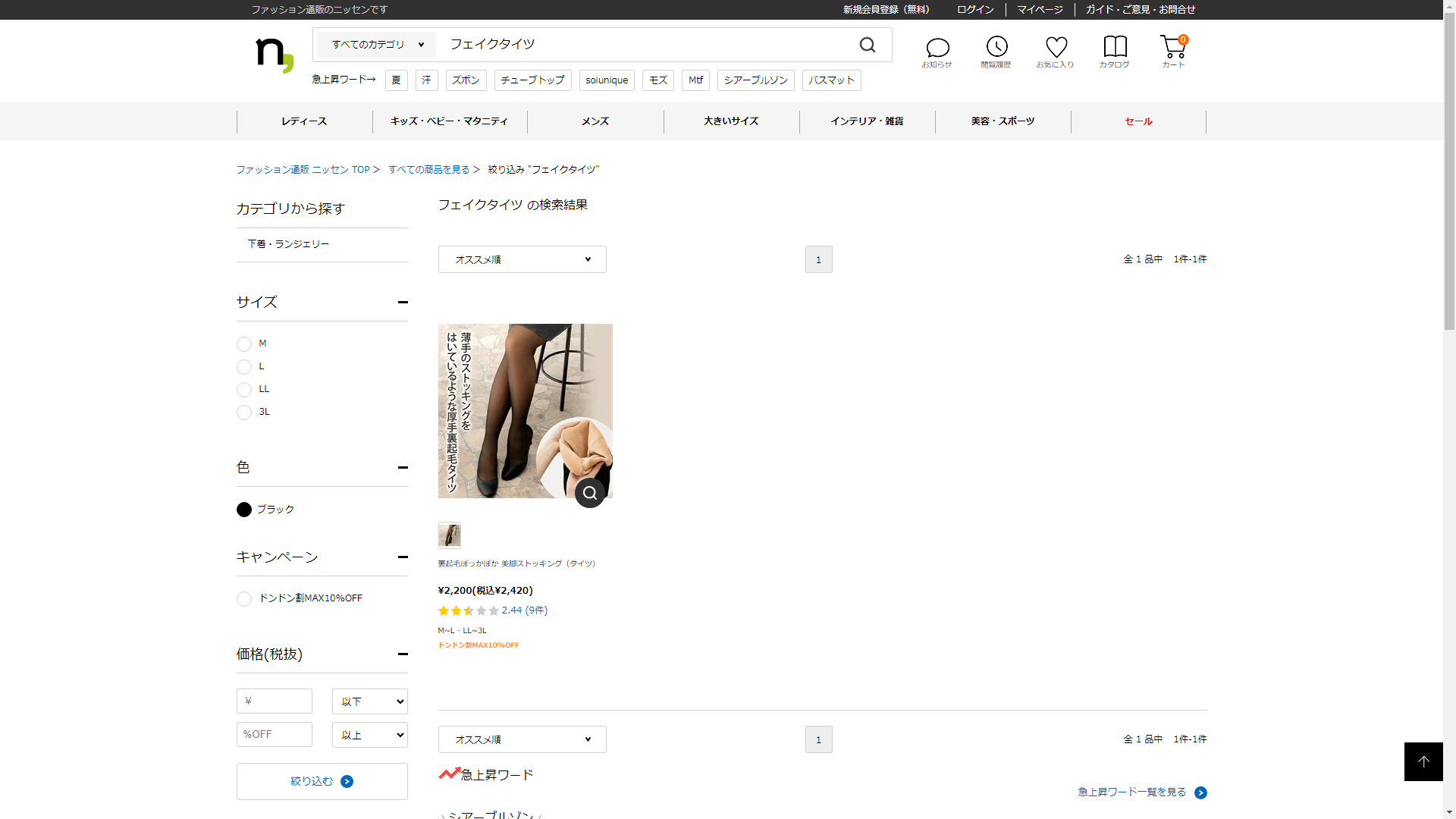Click the scroll-to-top arrow button
This screenshot has width=1456, height=819.
[x=1423, y=761]
